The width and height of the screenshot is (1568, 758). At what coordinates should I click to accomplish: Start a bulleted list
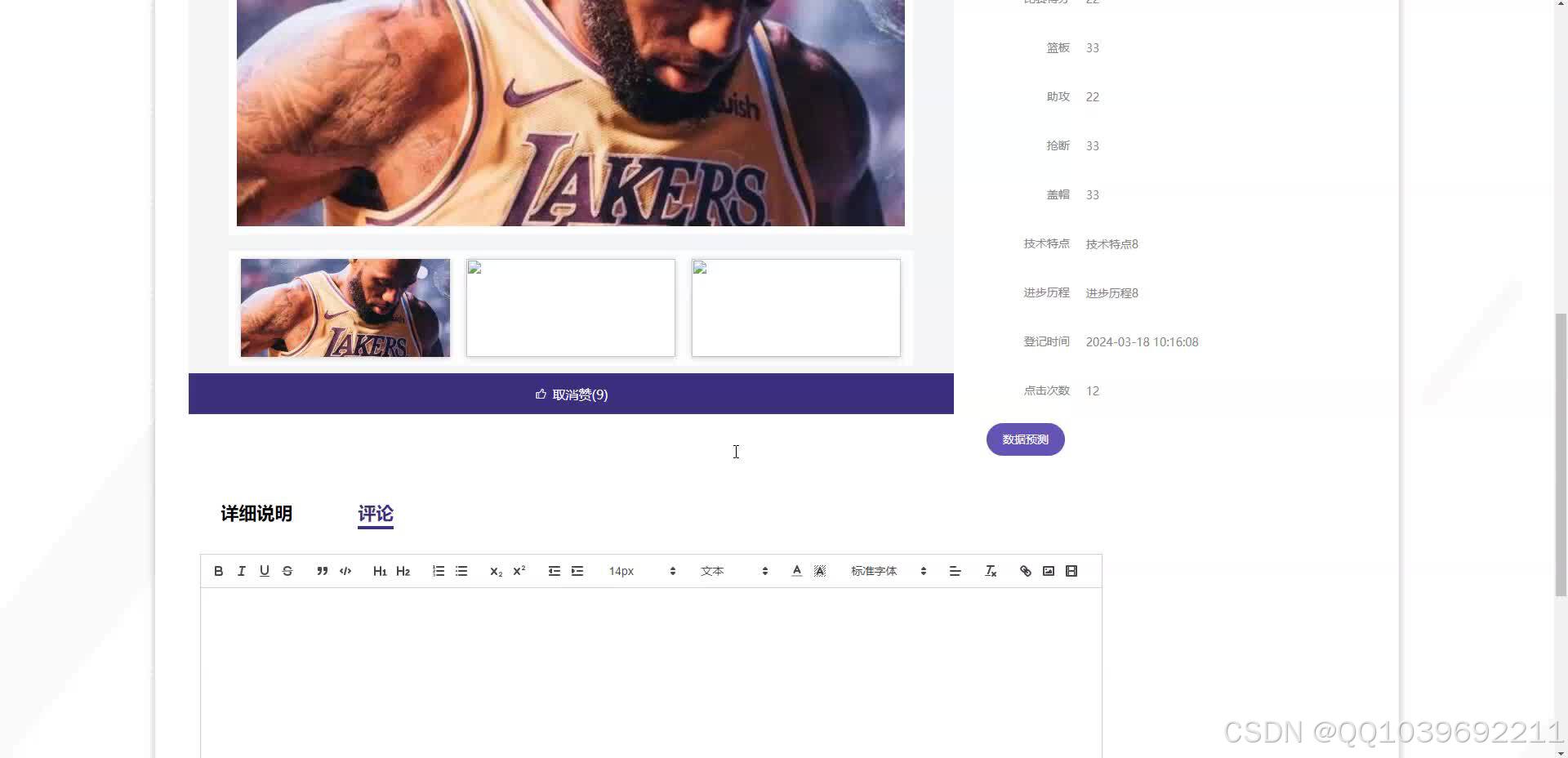click(x=461, y=571)
